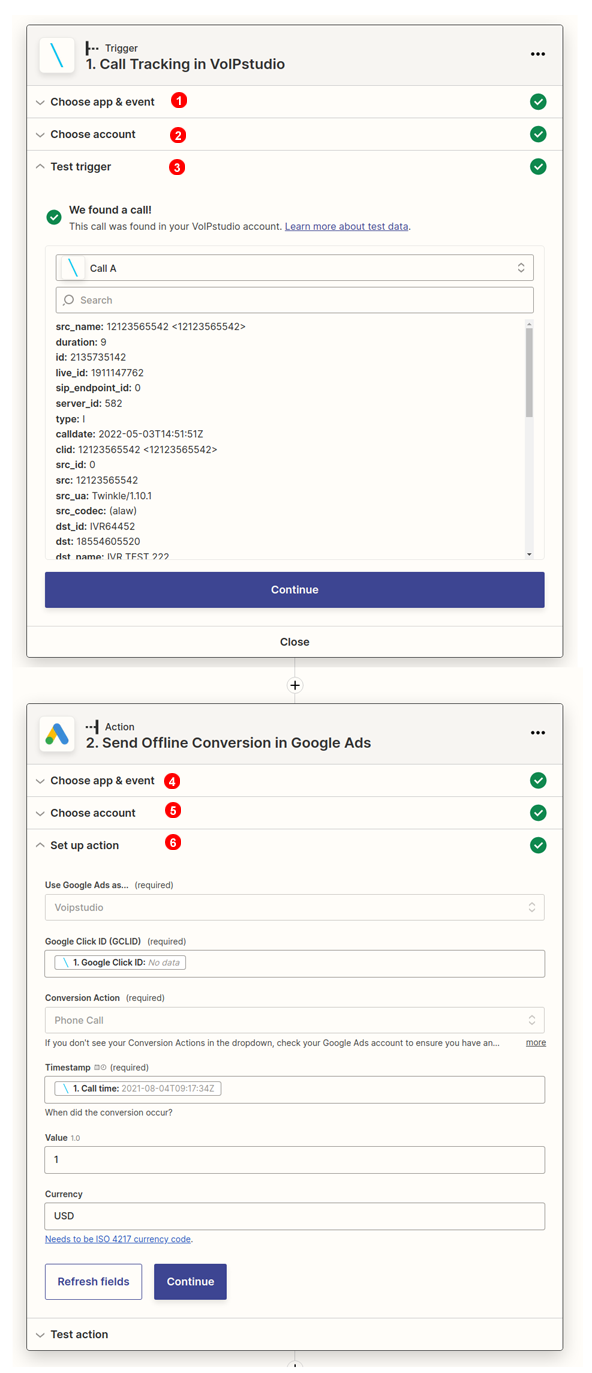The image size is (592, 1373).
Task: Click Refresh fields button
Action: (x=93, y=1282)
